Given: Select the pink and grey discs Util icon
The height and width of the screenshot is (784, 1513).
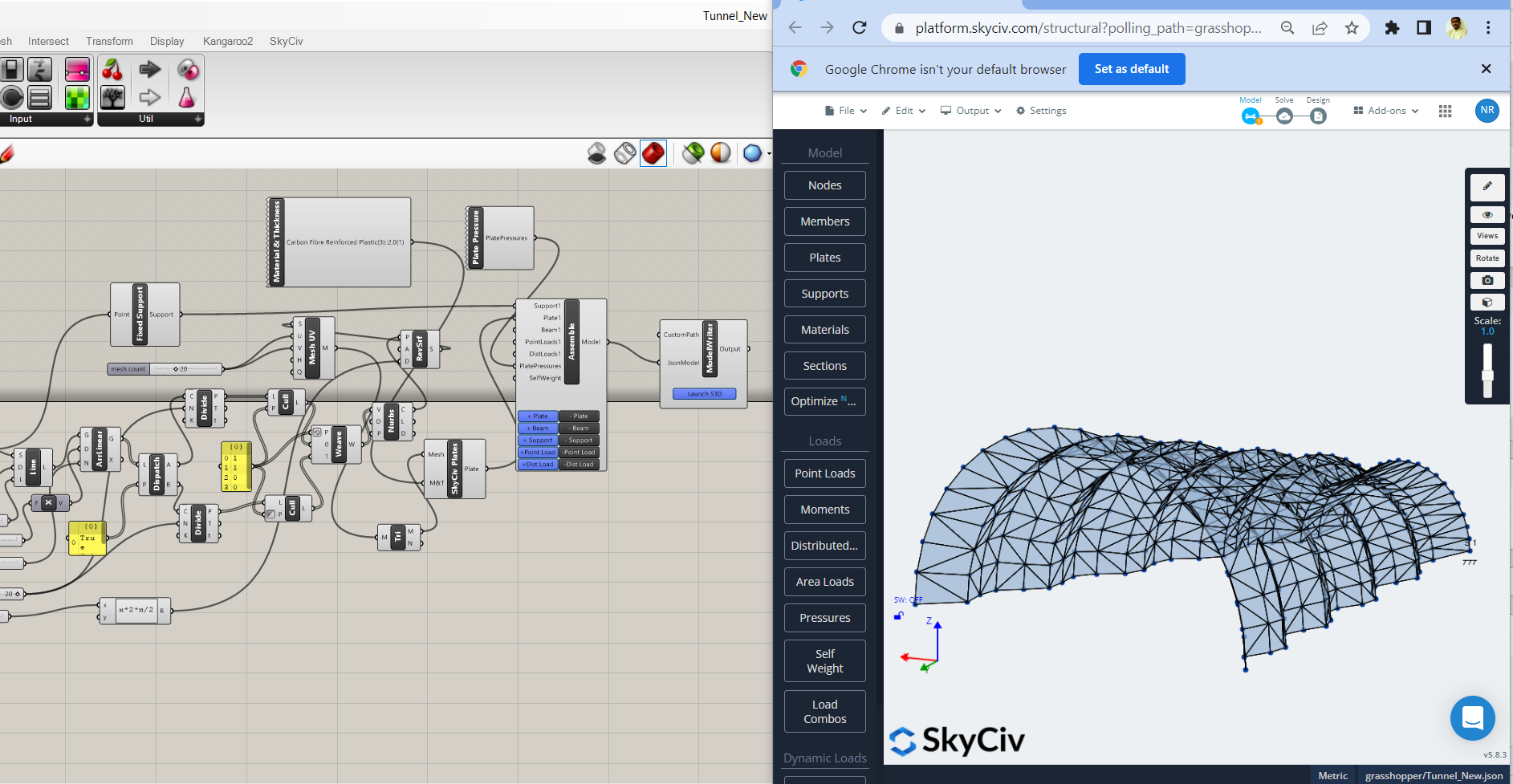Looking at the screenshot, I should tap(188, 70).
